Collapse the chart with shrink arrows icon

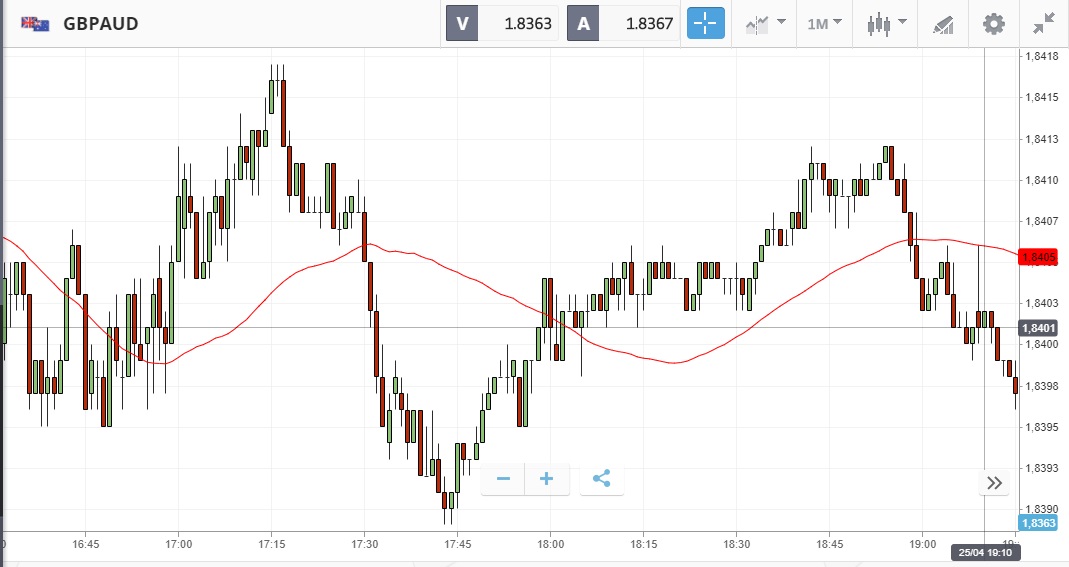coord(1044,24)
